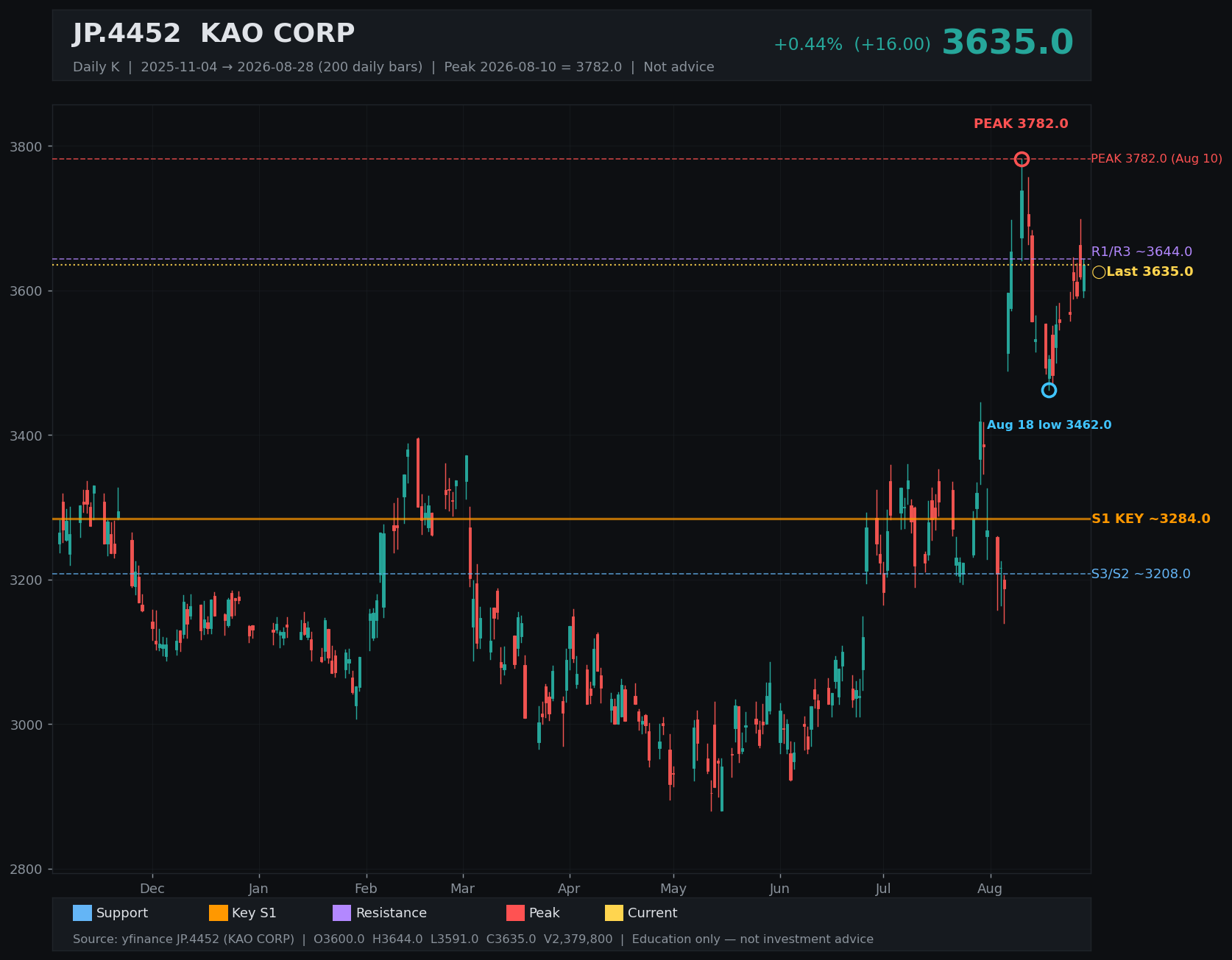Click the 'Key S1' legend text

point(254,913)
